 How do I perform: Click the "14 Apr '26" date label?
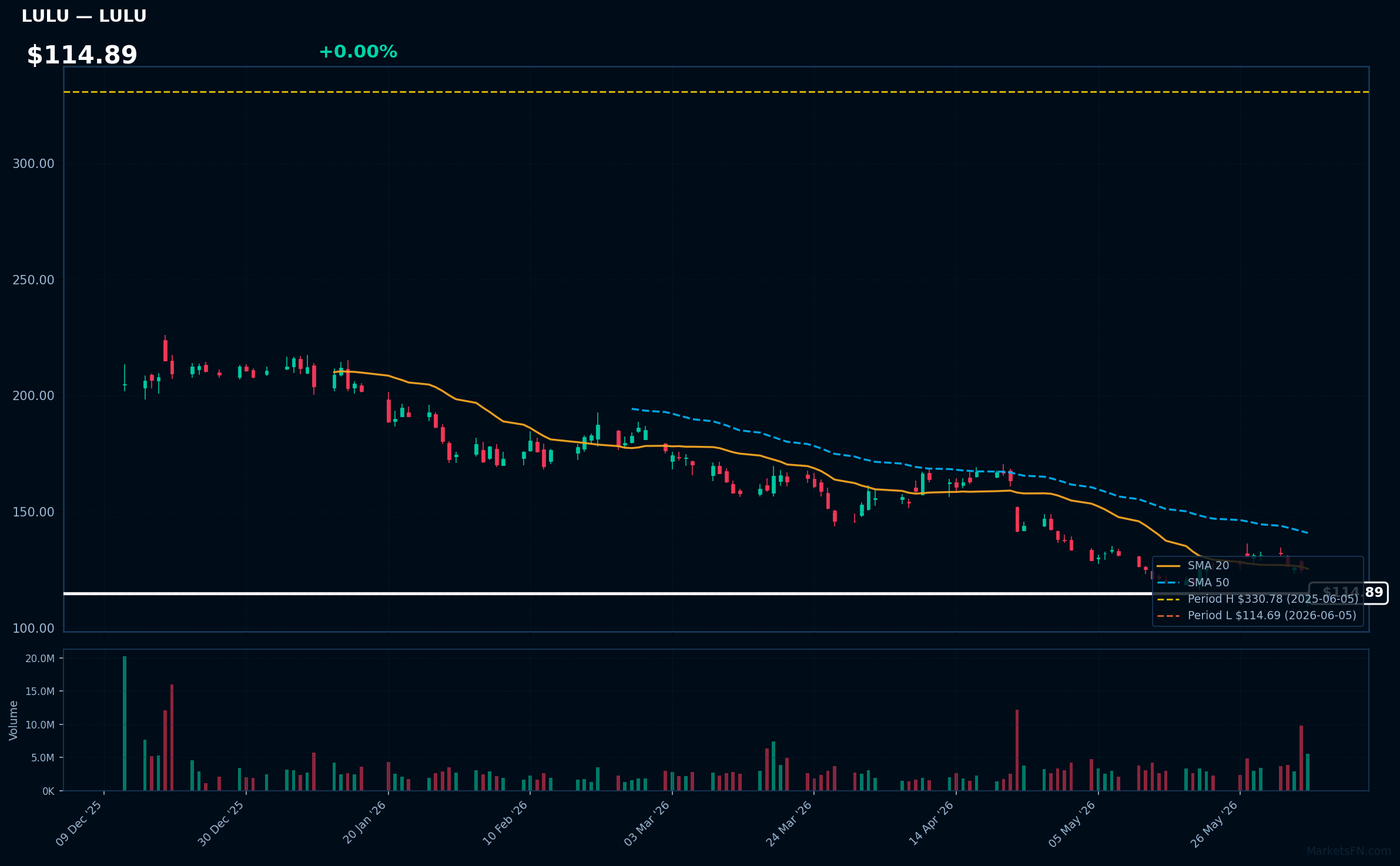click(x=932, y=823)
